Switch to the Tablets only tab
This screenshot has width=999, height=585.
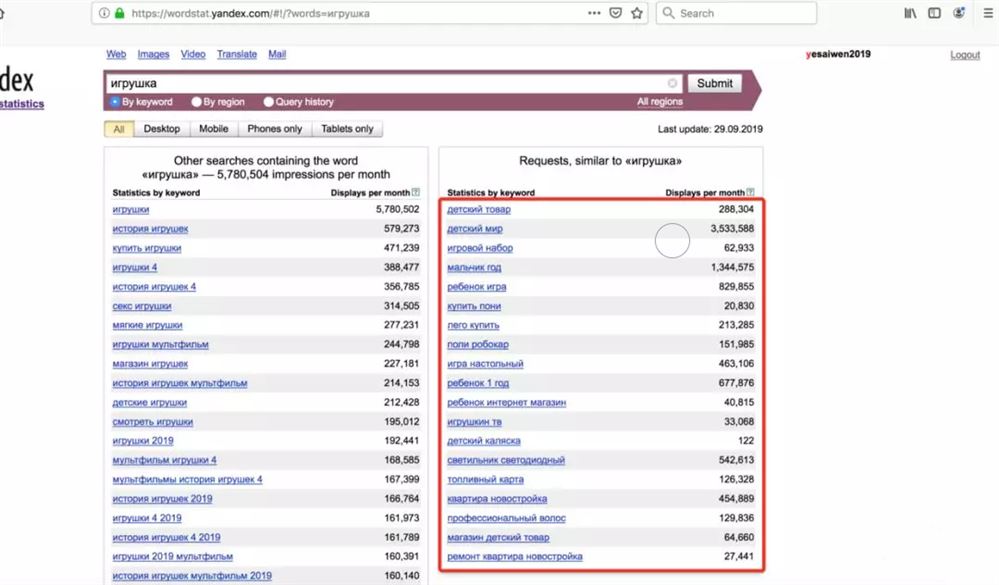tap(347, 129)
